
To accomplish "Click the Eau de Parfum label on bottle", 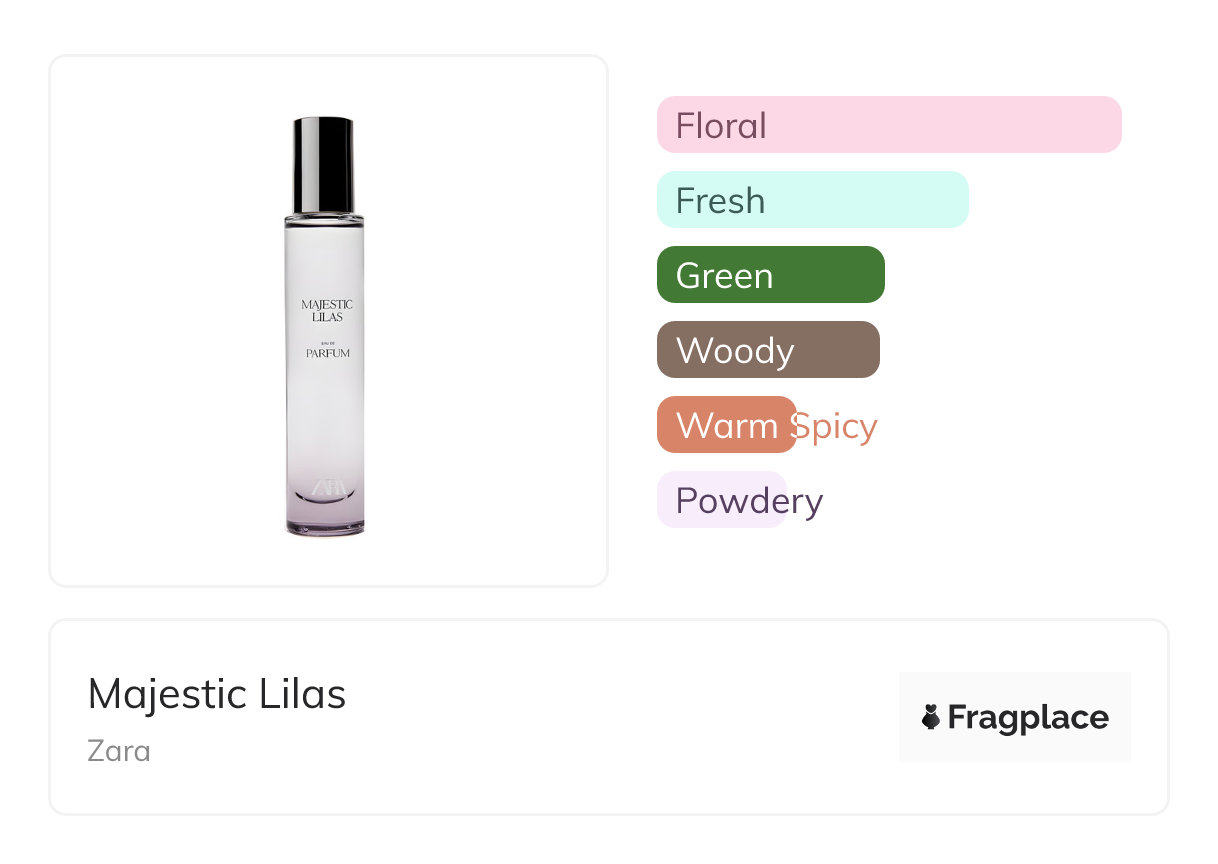I will [x=327, y=350].
